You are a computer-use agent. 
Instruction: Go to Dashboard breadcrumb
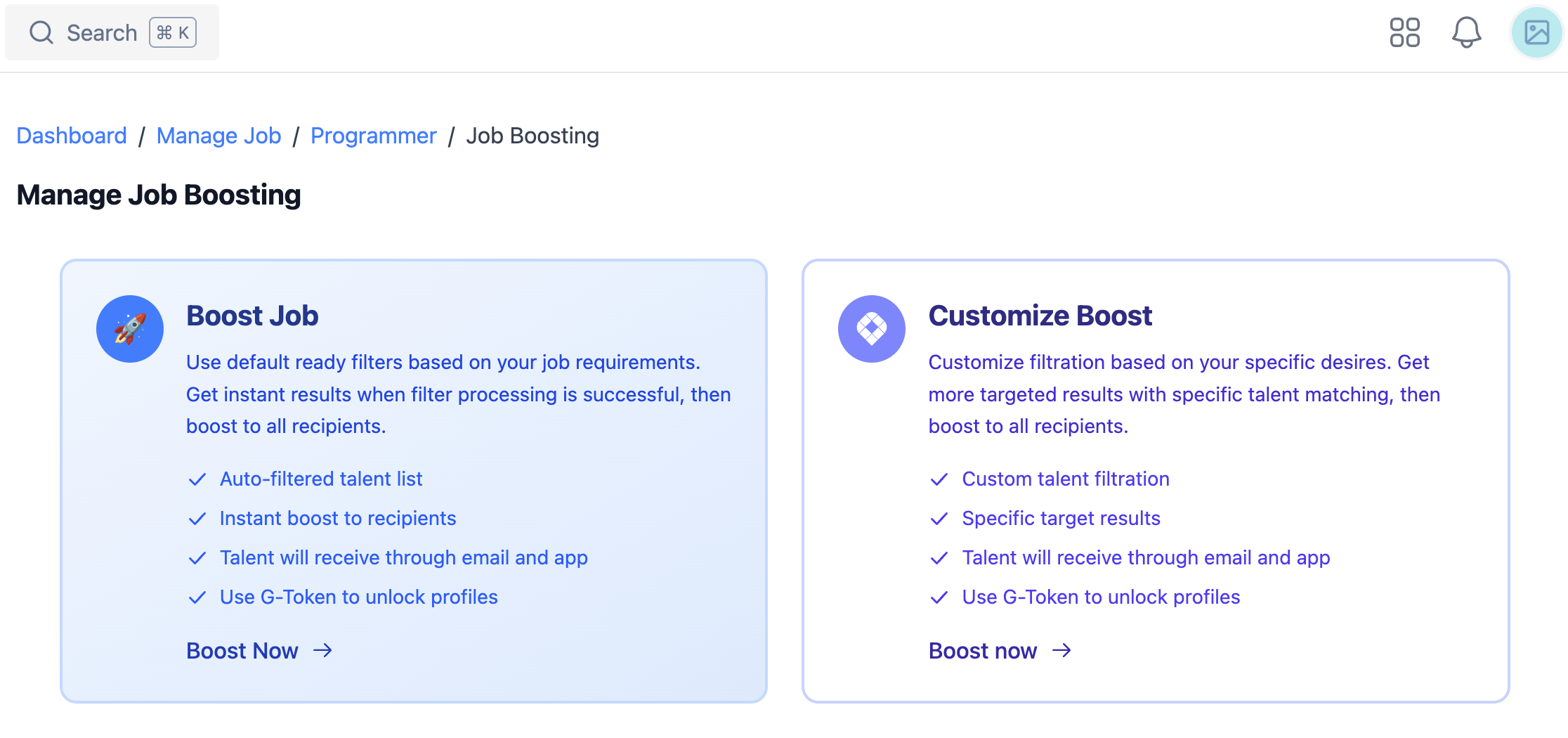(72, 136)
